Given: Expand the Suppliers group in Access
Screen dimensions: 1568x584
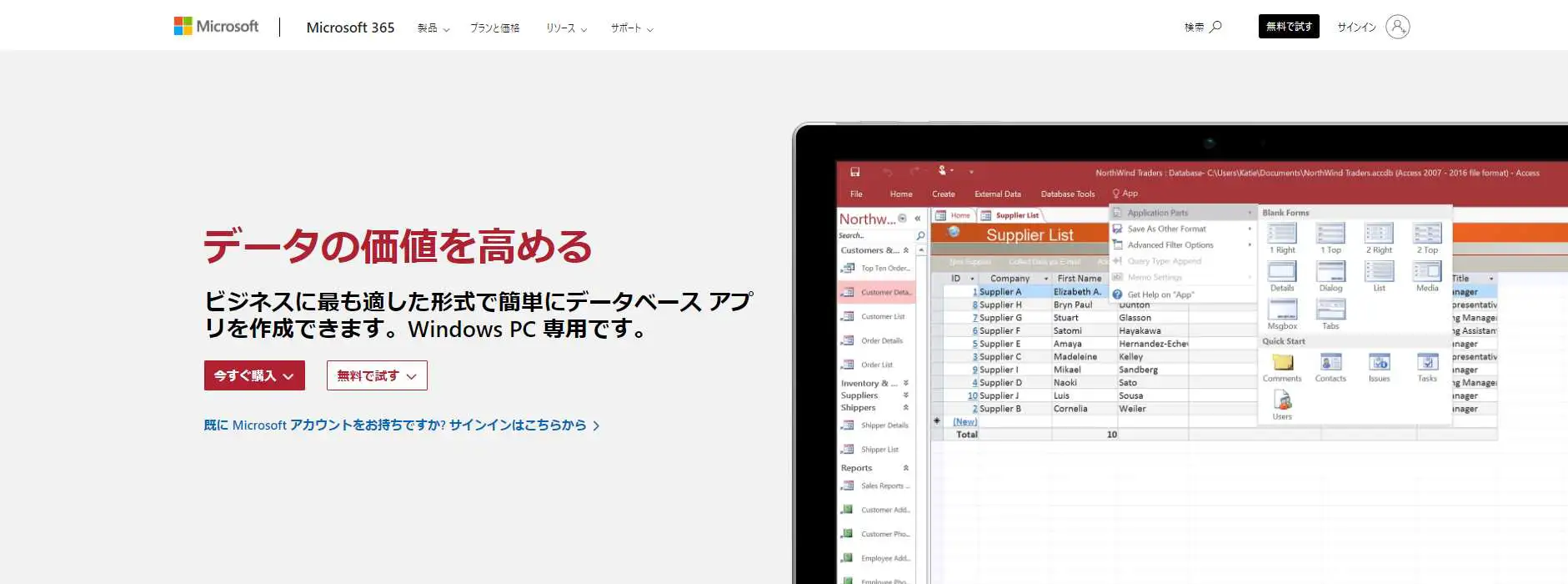Looking at the screenshot, I should point(906,395).
